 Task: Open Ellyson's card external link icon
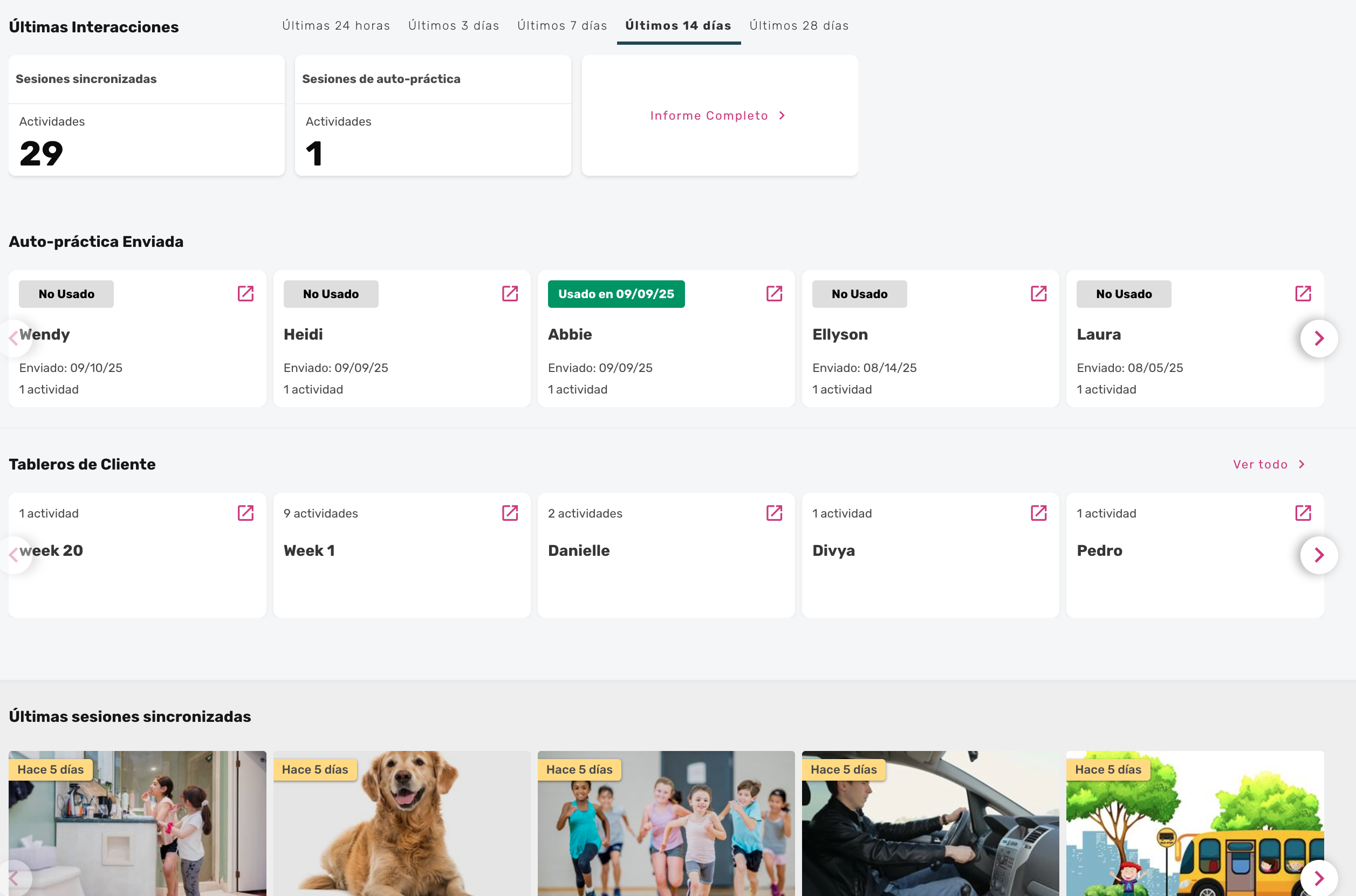click(1038, 294)
